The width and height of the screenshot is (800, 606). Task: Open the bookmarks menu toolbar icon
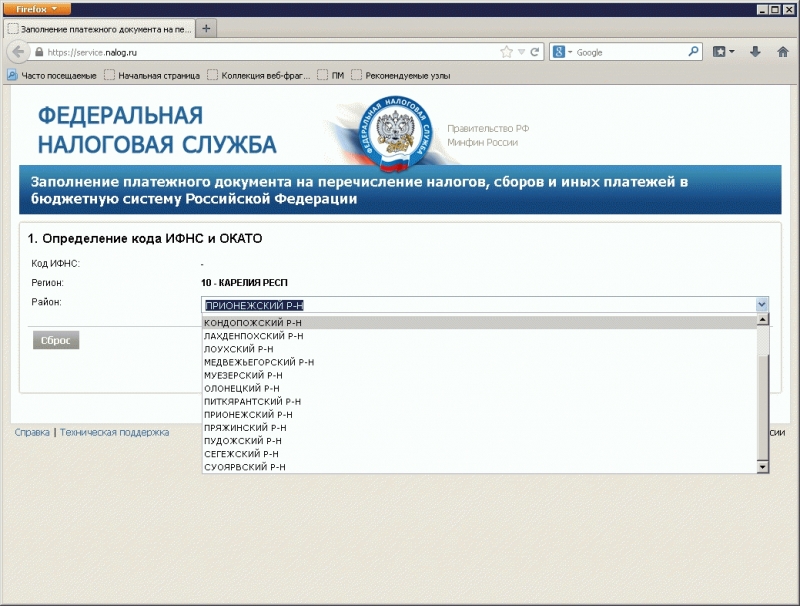(724, 52)
